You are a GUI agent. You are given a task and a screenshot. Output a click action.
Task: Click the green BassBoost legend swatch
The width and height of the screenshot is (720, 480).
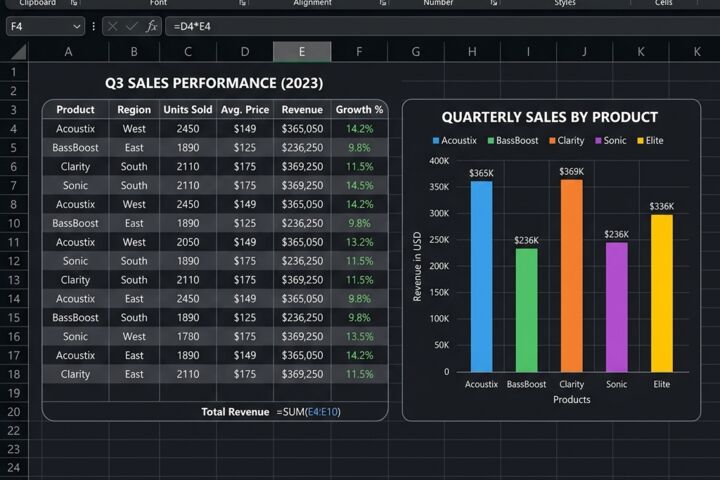(x=491, y=141)
